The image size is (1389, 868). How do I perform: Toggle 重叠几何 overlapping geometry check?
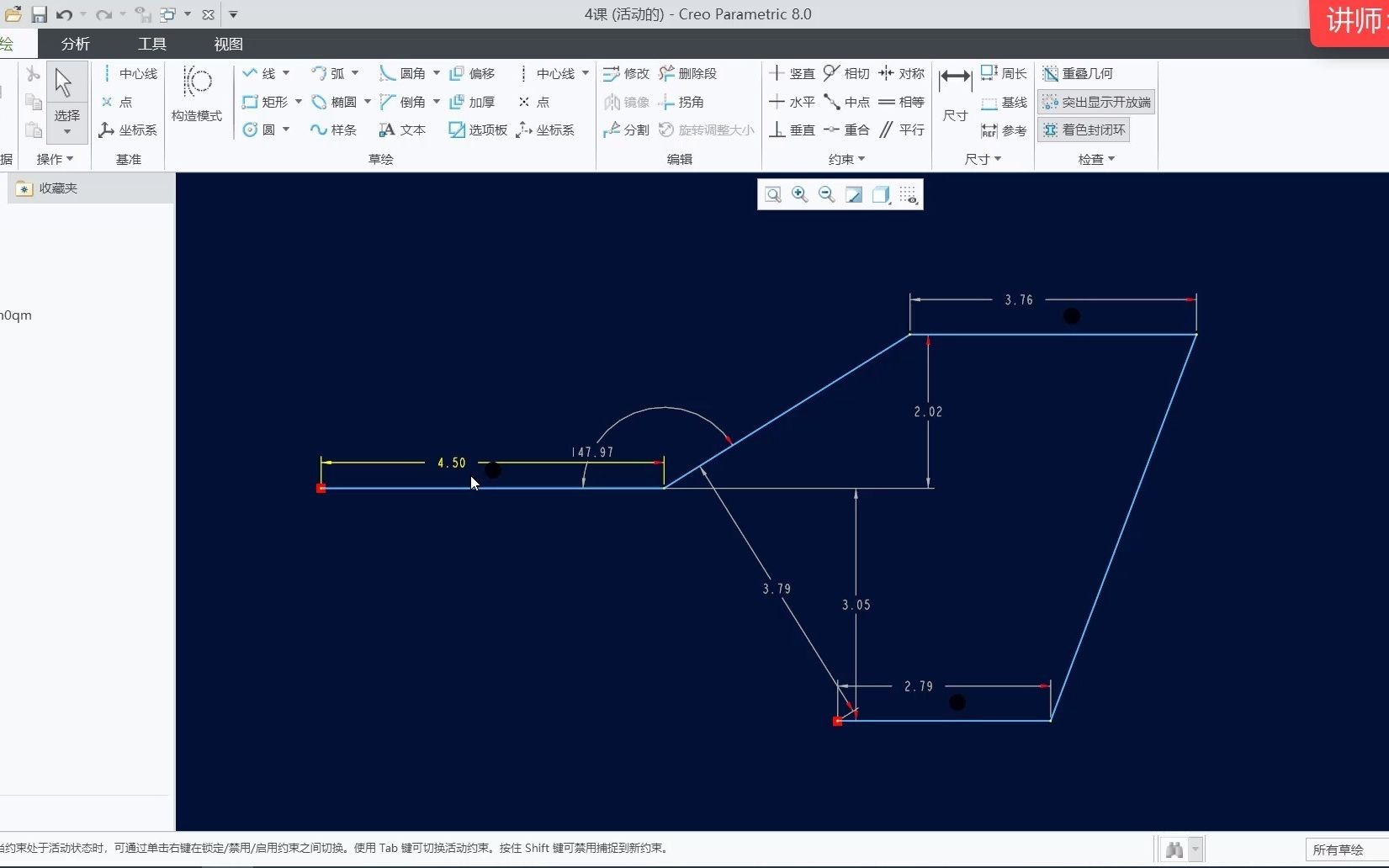[x=1078, y=74]
